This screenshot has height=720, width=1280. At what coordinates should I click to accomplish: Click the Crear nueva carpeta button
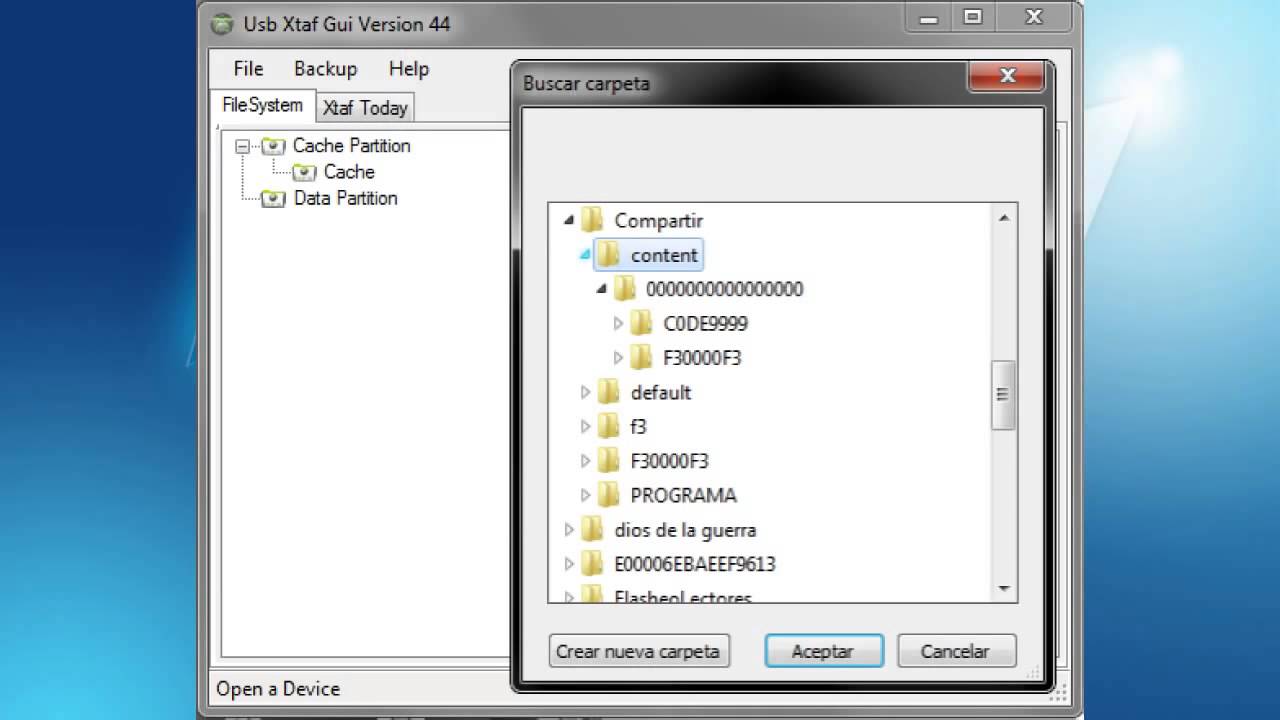(640, 651)
